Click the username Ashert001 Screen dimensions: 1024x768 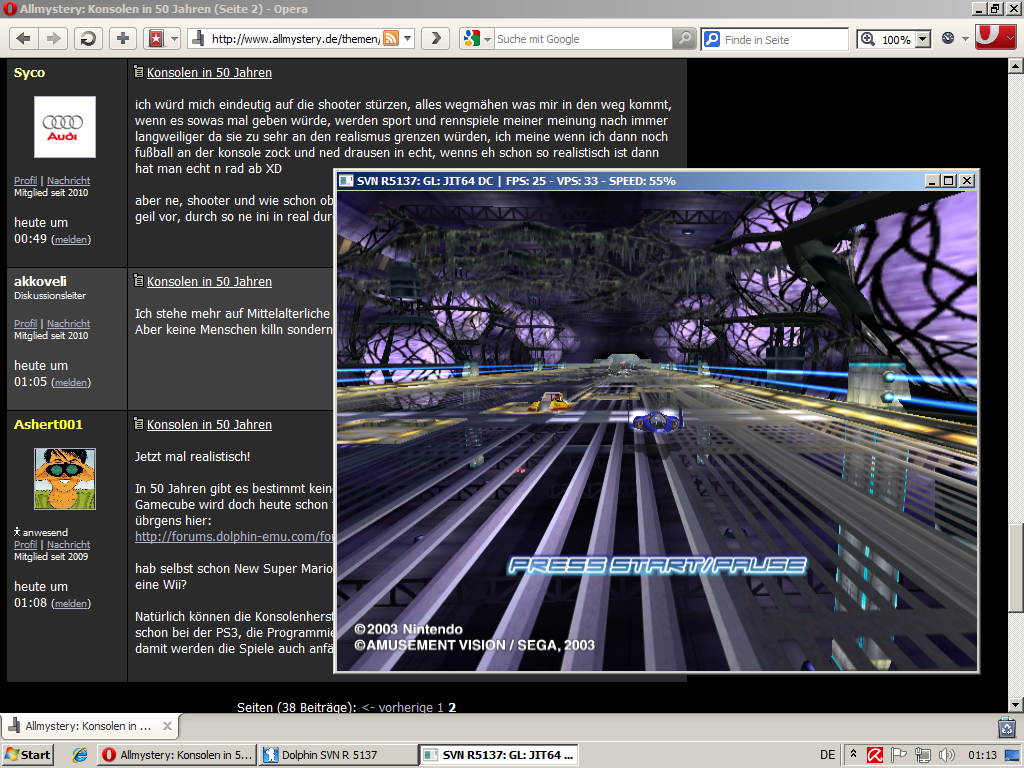48,424
